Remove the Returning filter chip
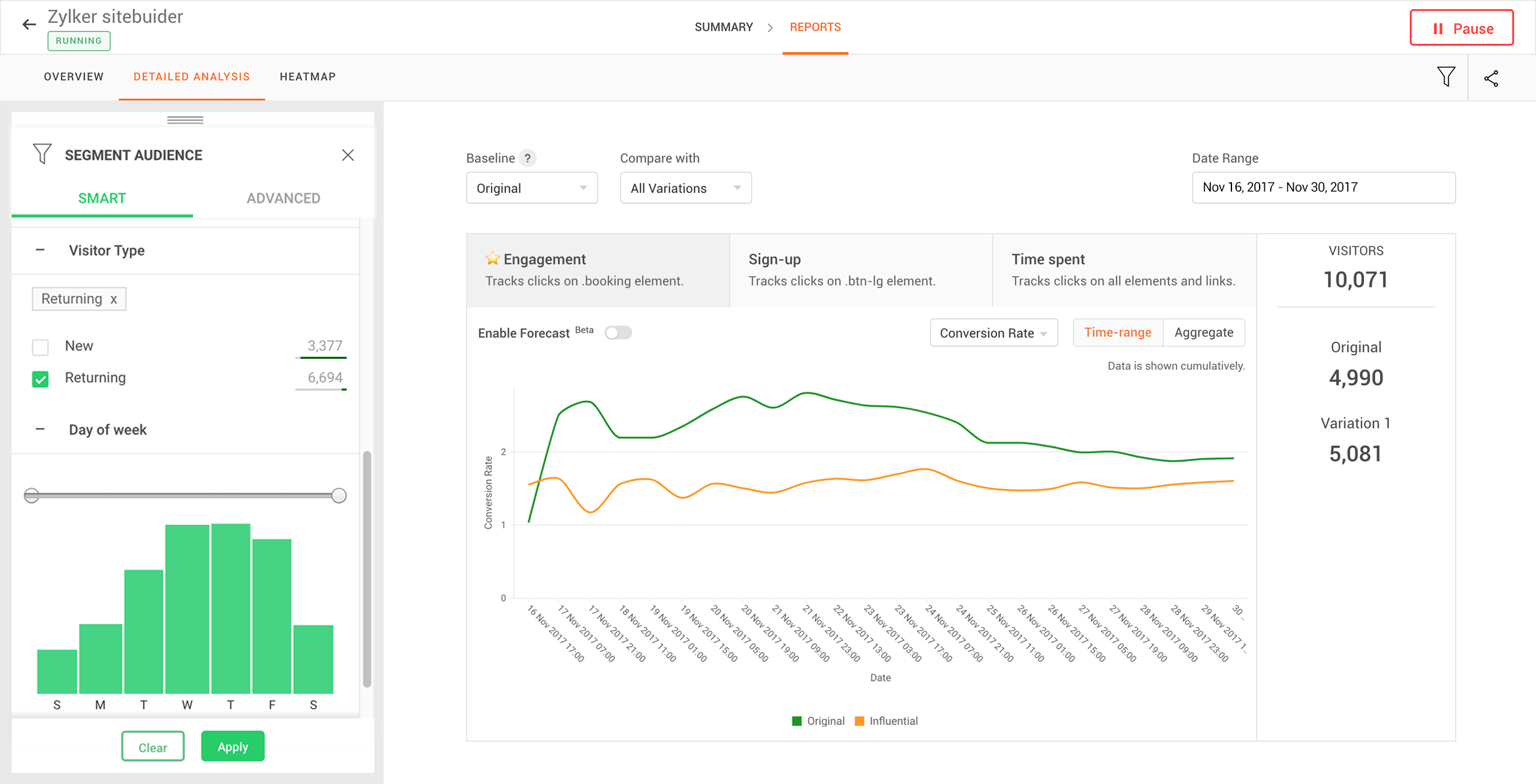Viewport: 1536px width, 784px height. tap(114, 299)
